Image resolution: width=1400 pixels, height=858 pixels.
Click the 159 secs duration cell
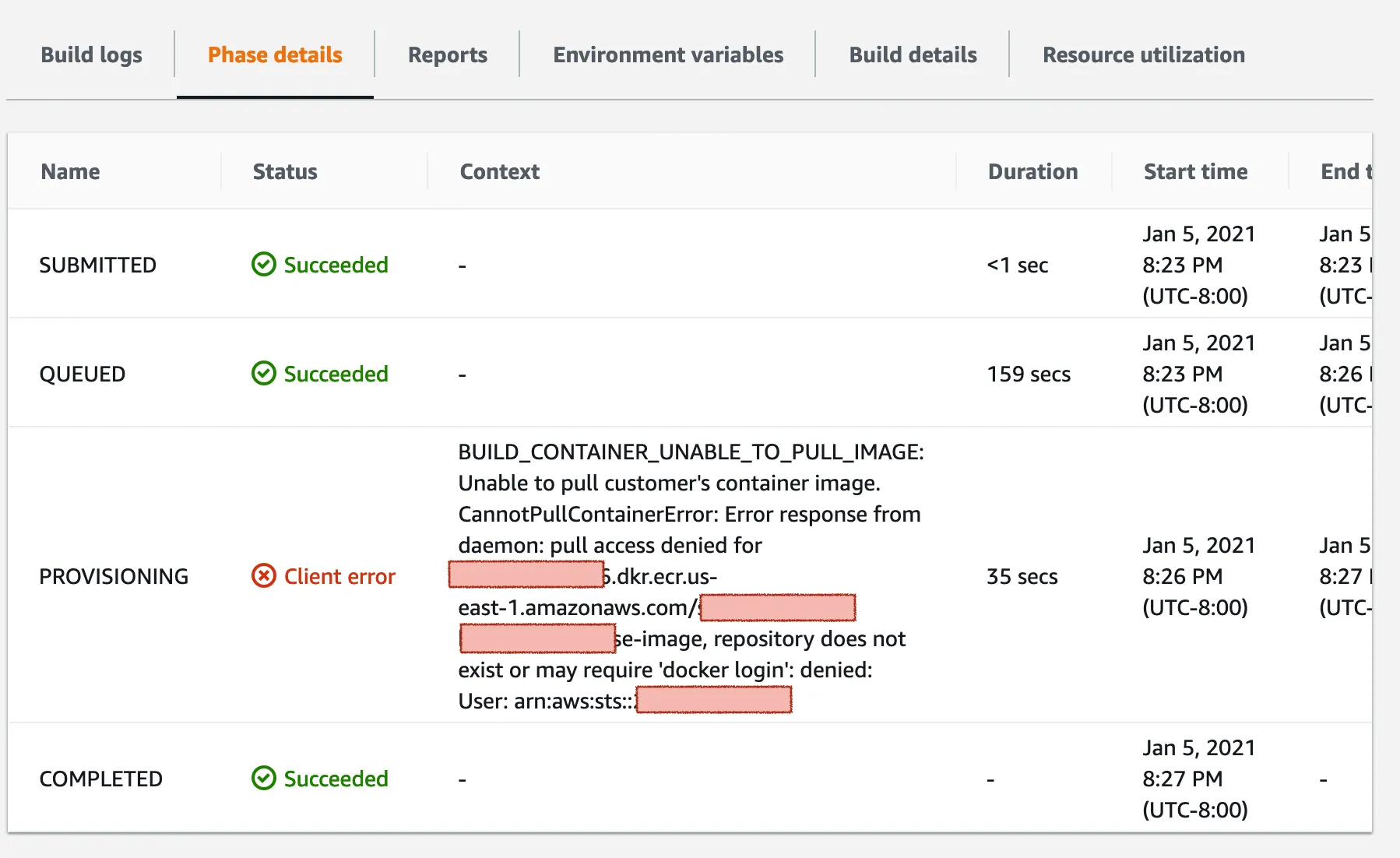point(1029,374)
